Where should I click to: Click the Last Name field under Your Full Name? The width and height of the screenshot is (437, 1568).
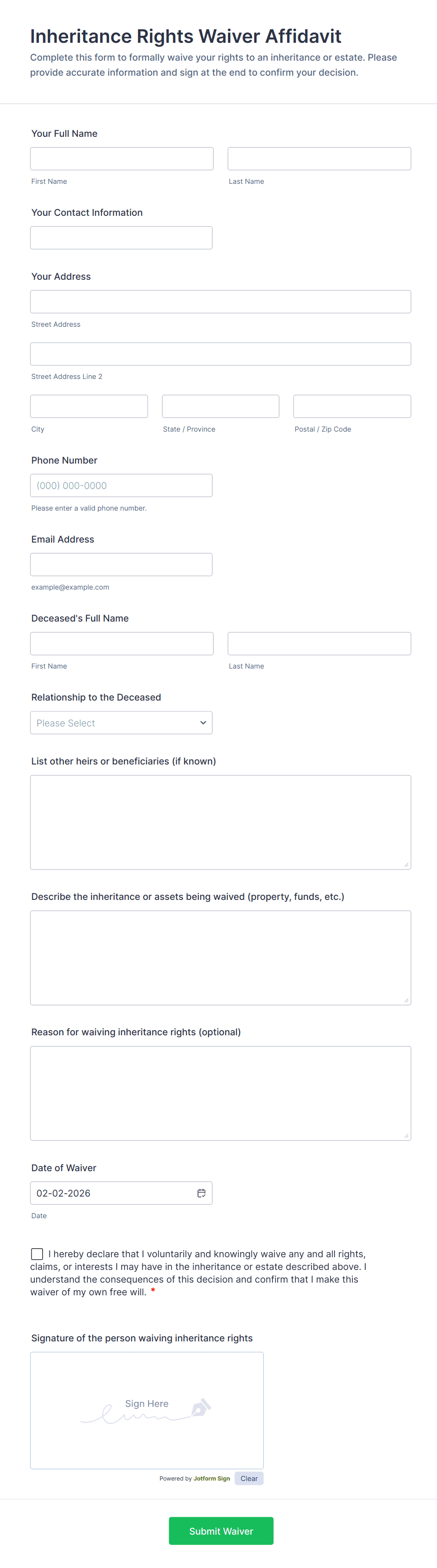[x=319, y=158]
